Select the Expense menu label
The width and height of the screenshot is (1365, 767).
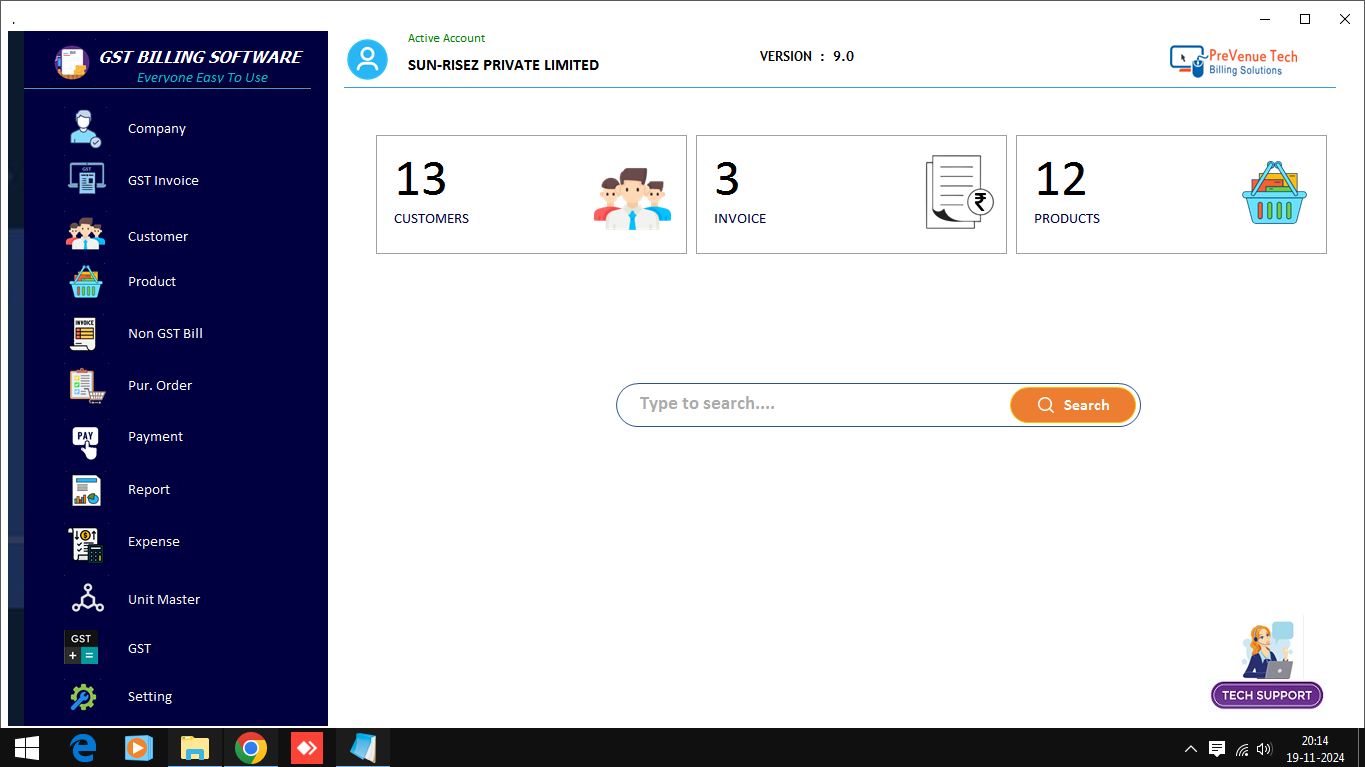(x=154, y=542)
